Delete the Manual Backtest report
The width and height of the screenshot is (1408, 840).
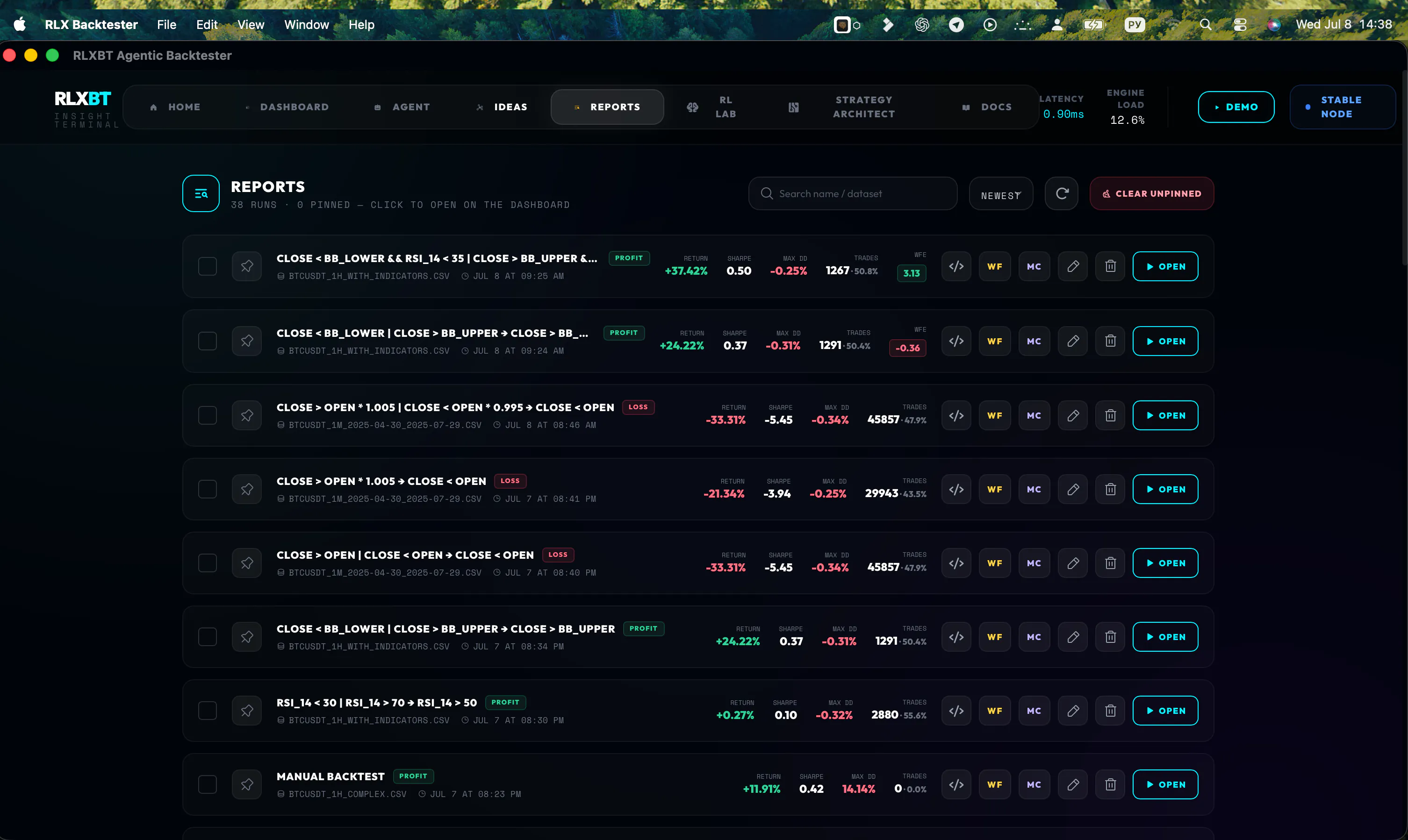1110,784
